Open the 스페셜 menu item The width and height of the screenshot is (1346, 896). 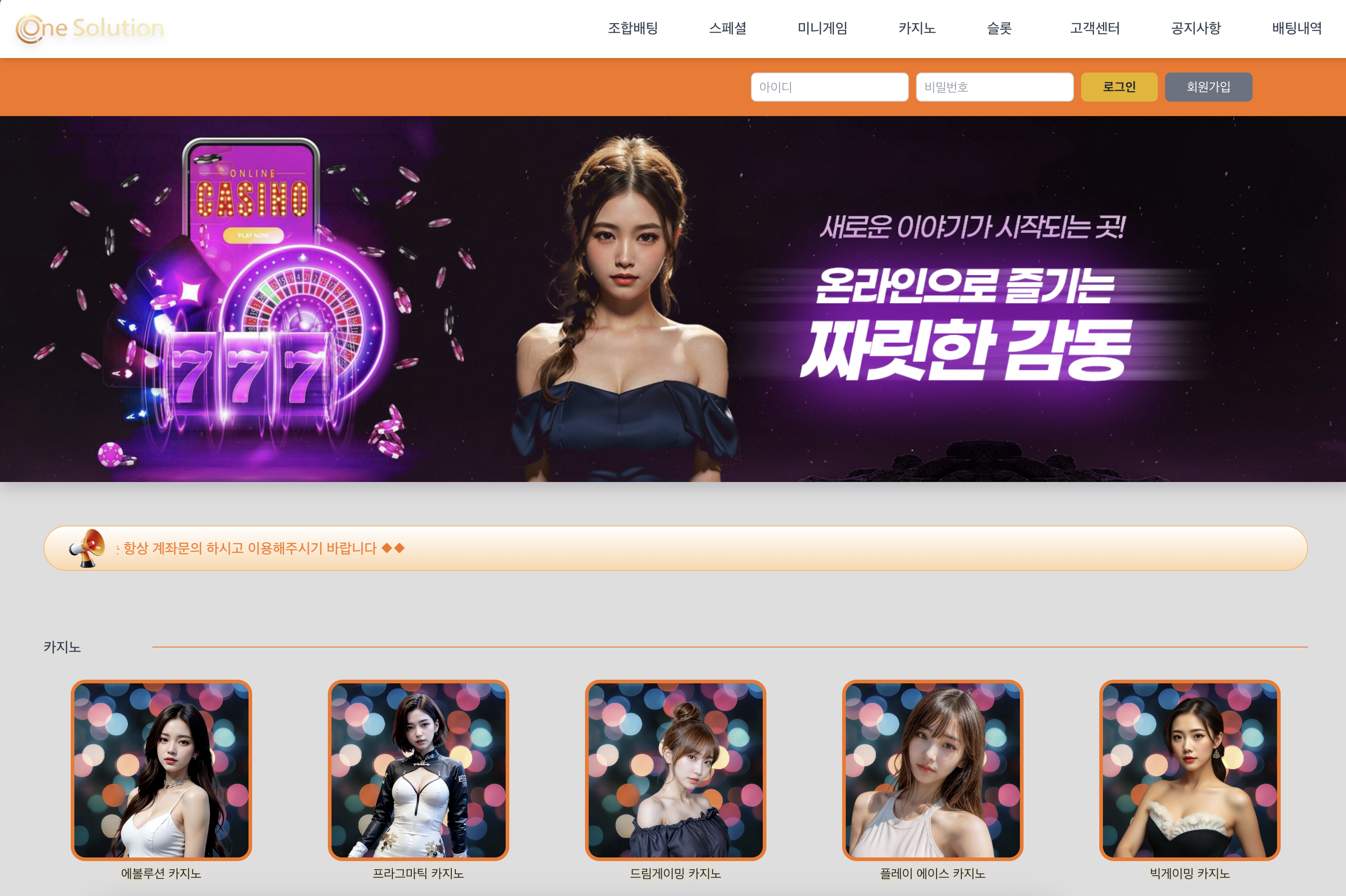(727, 28)
